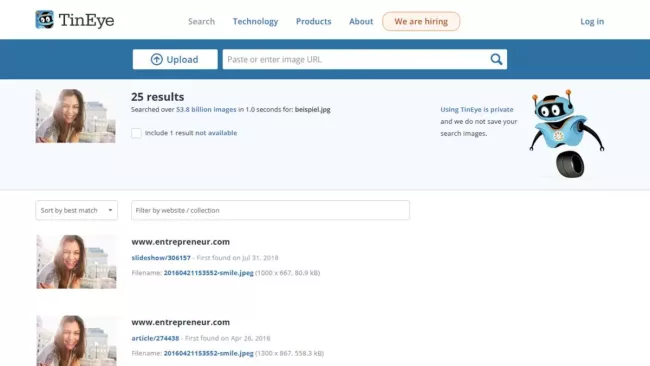650x366 pixels.
Task: Click the TinEye wordmark text
Action: click(86, 20)
